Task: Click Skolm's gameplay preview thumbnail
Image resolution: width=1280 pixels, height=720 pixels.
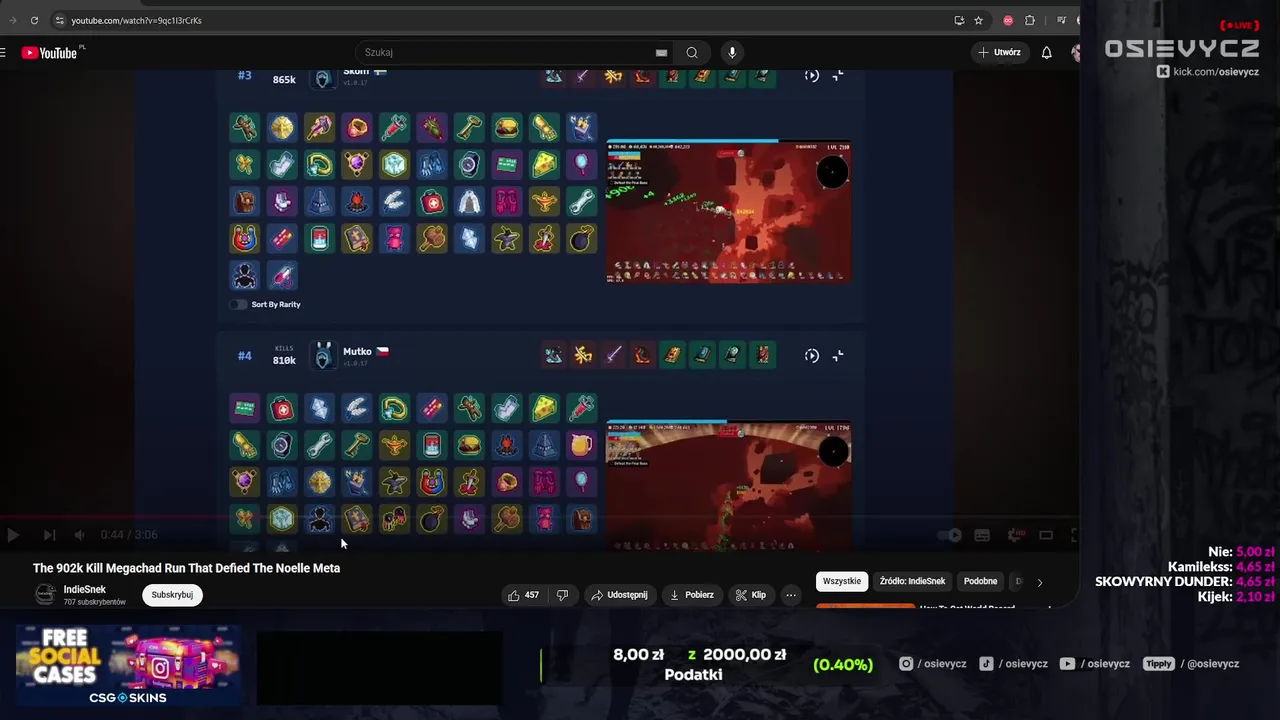Action: [729, 212]
